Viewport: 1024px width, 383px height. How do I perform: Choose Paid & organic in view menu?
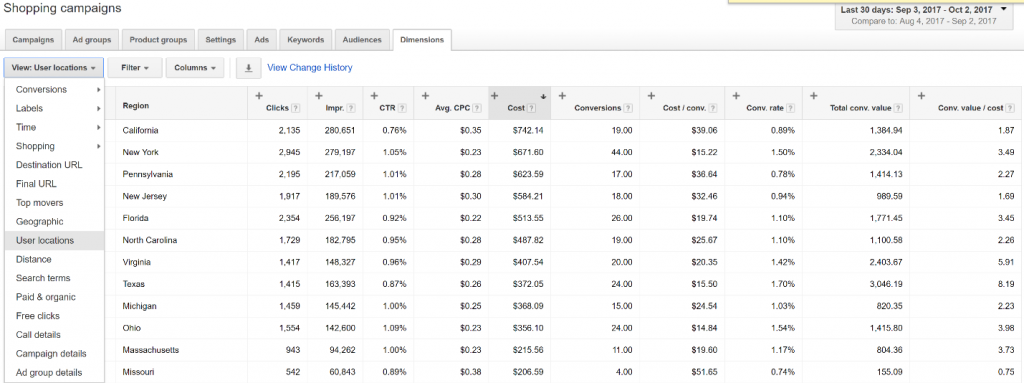(x=54, y=297)
